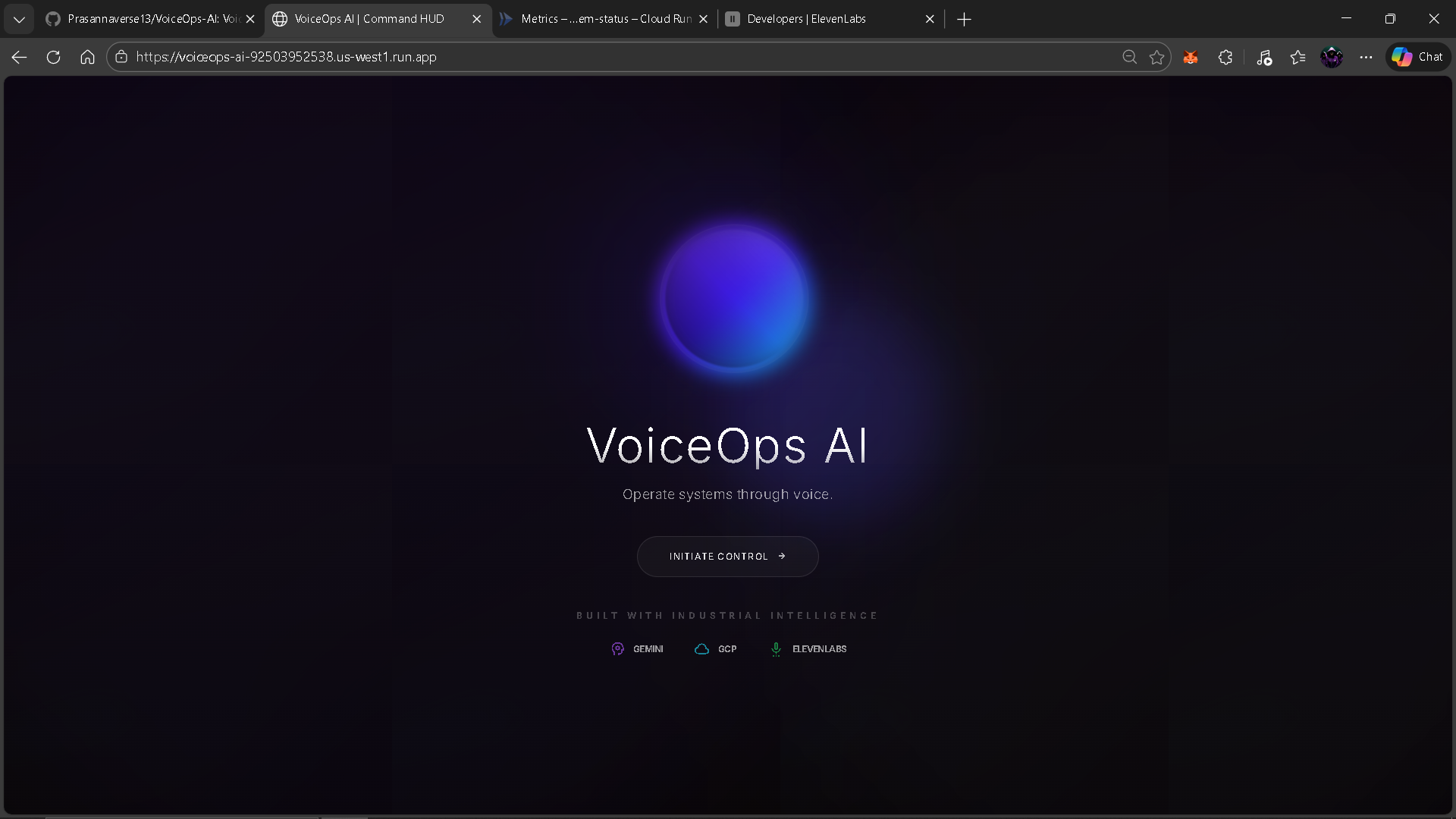Switch to the ElevenLabs Developers tab
The width and height of the screenshot is (1456, 819).
coord(819,19)
